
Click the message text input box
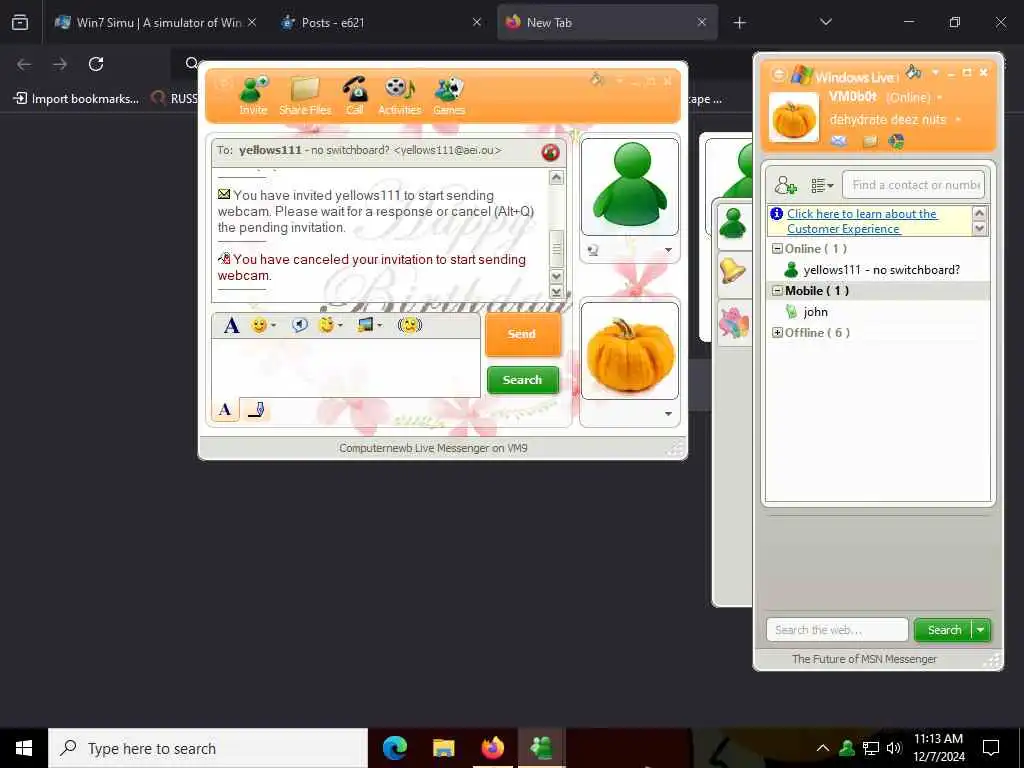pos(346,368)
